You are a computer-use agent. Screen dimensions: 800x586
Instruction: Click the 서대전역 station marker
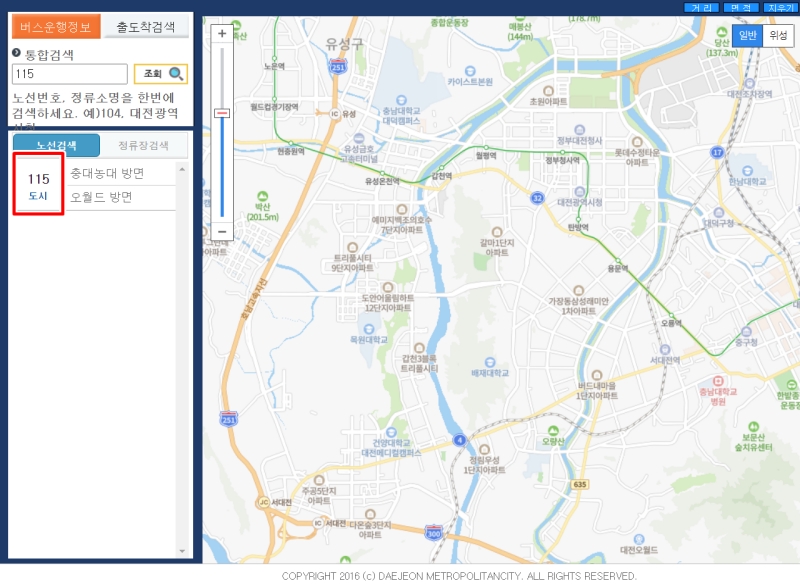click(x=665, y=349)
